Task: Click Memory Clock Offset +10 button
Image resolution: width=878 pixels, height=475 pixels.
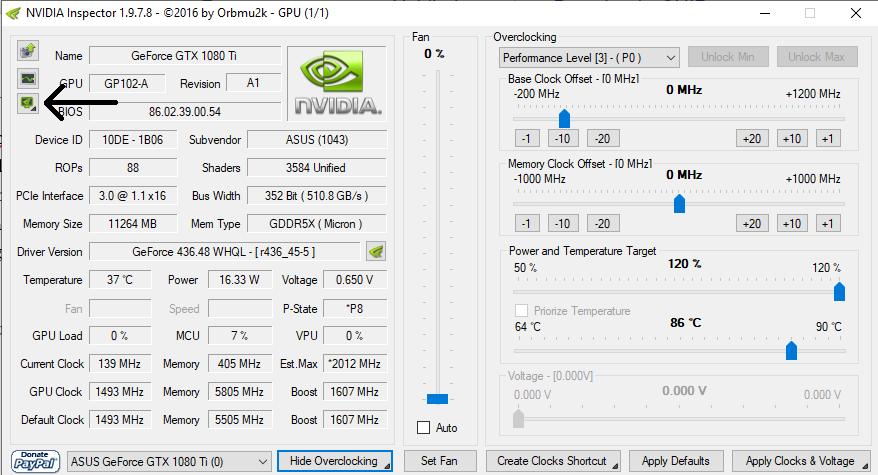Action: (792, 223)
